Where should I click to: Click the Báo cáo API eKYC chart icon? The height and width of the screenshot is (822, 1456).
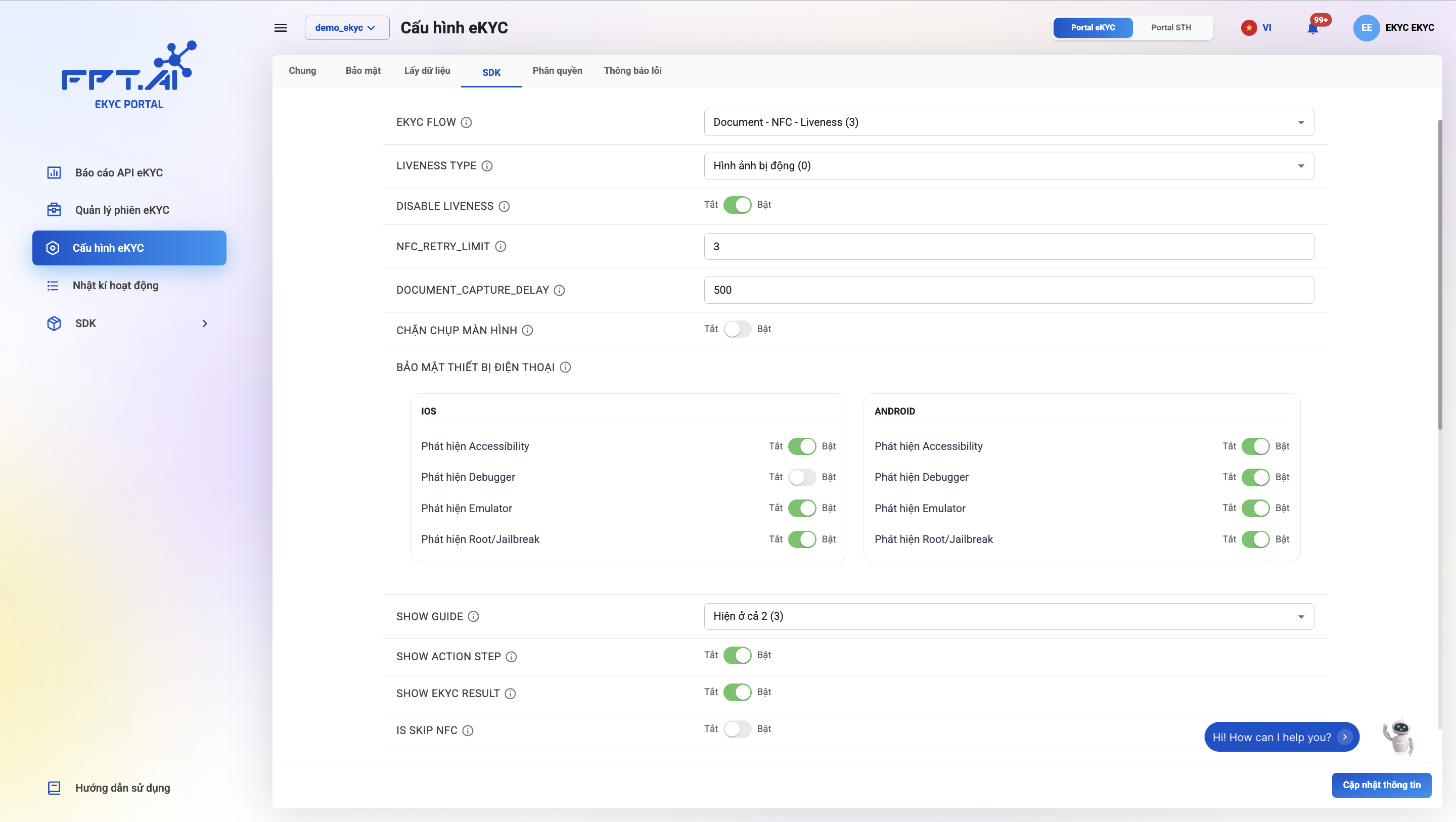[54, 172]
